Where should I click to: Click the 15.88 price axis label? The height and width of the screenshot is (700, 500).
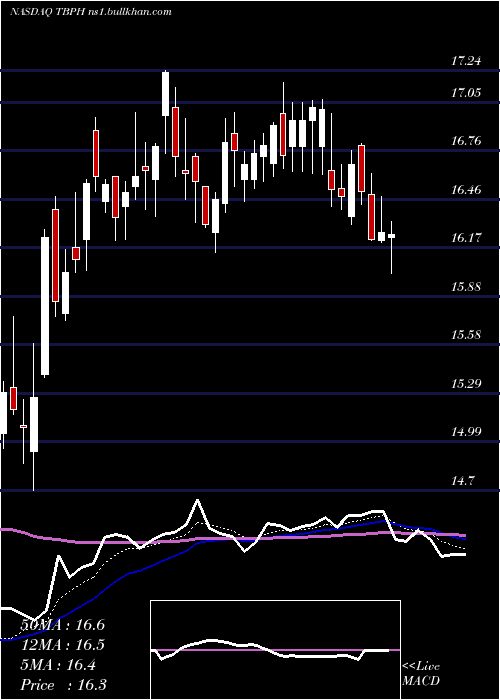point(466,287)
